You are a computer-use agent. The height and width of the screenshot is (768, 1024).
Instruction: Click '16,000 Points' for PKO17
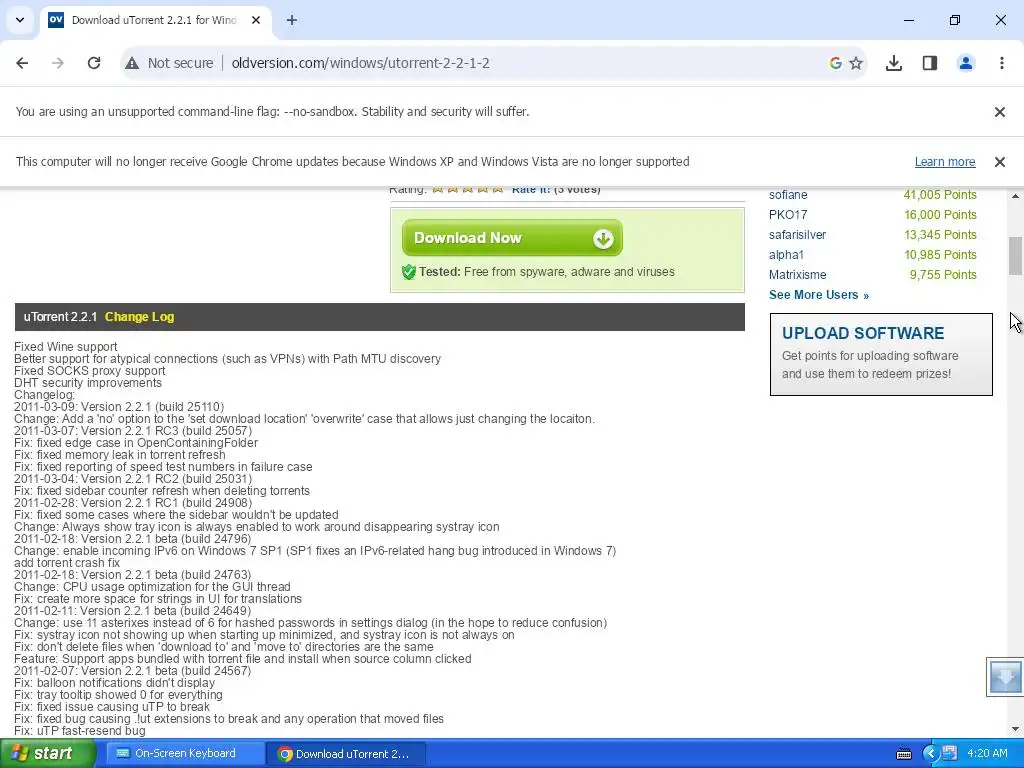point(940,215)
